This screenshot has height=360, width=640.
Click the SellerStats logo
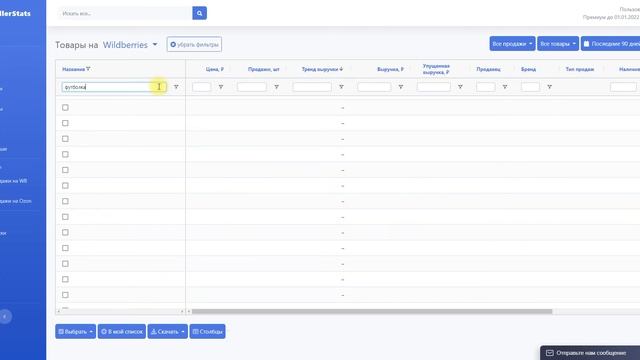[x=15, y=13]
